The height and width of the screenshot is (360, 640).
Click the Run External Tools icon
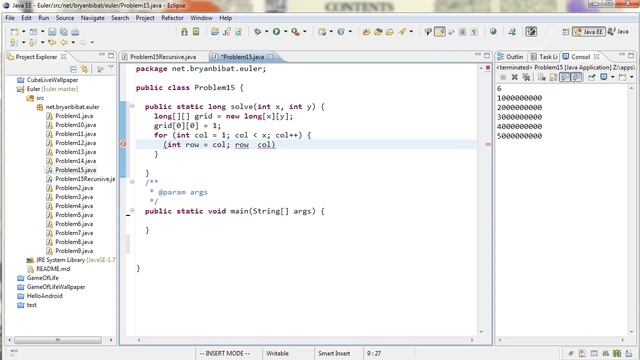click(x=295, y=31)
